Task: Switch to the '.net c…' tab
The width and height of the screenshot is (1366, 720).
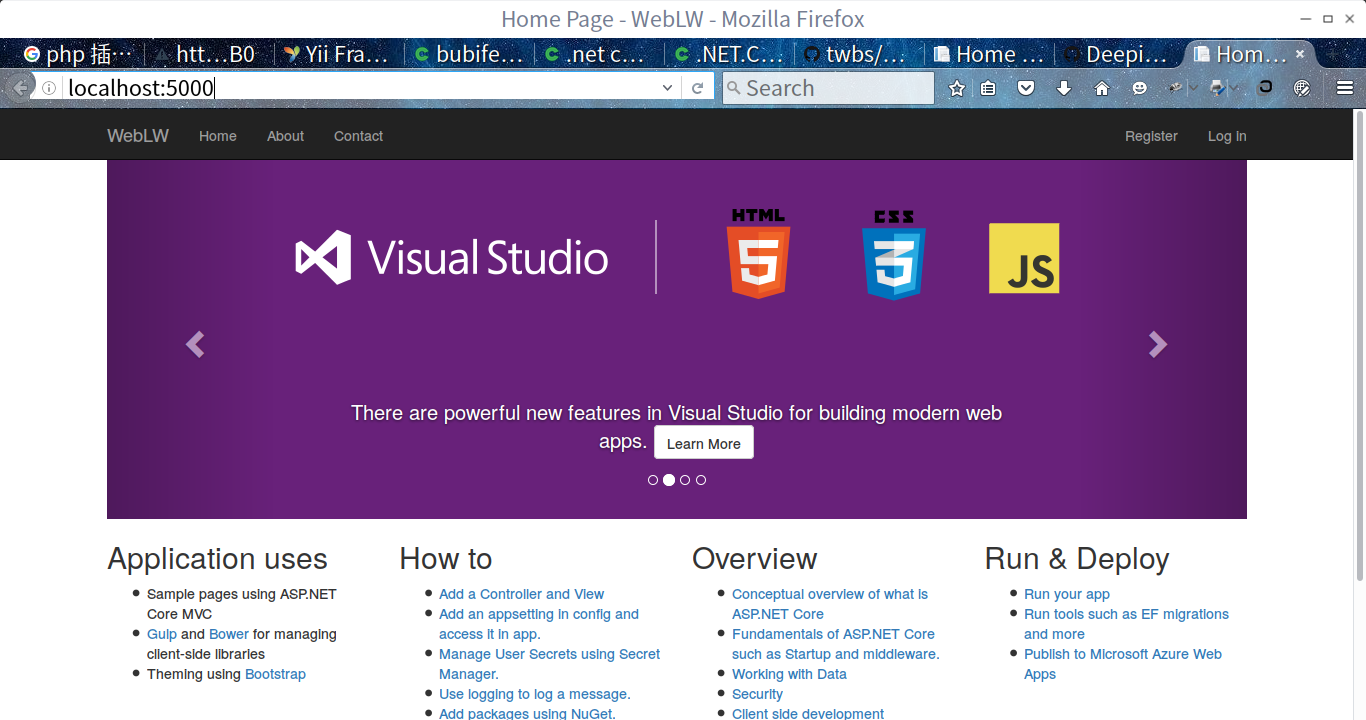Action: point(597,54)
